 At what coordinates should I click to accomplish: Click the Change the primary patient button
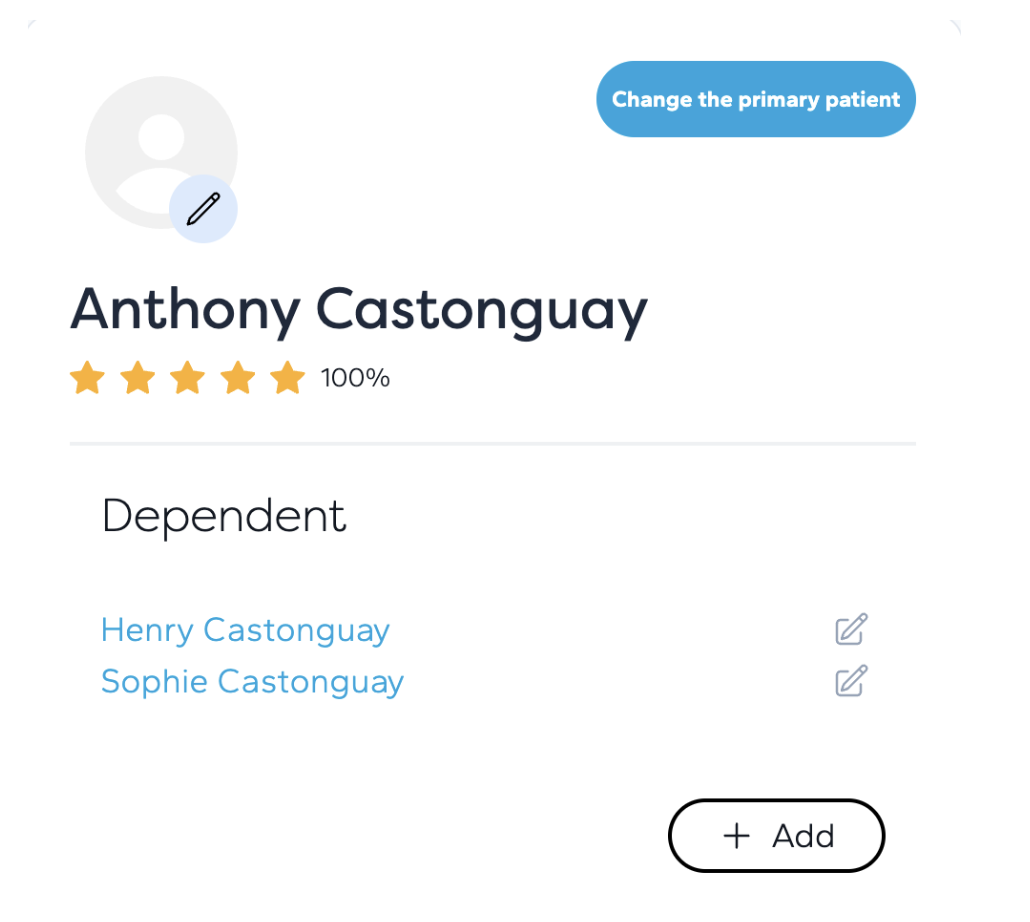(755, 99)
